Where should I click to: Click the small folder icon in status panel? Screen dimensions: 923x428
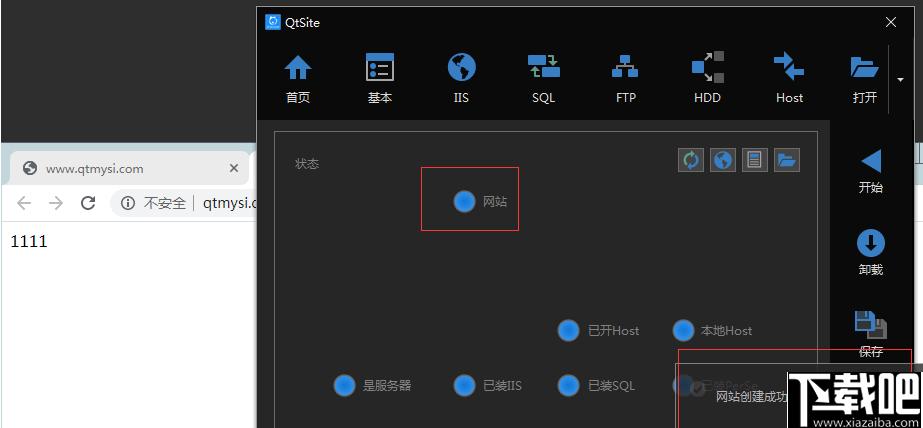[786, 160]
